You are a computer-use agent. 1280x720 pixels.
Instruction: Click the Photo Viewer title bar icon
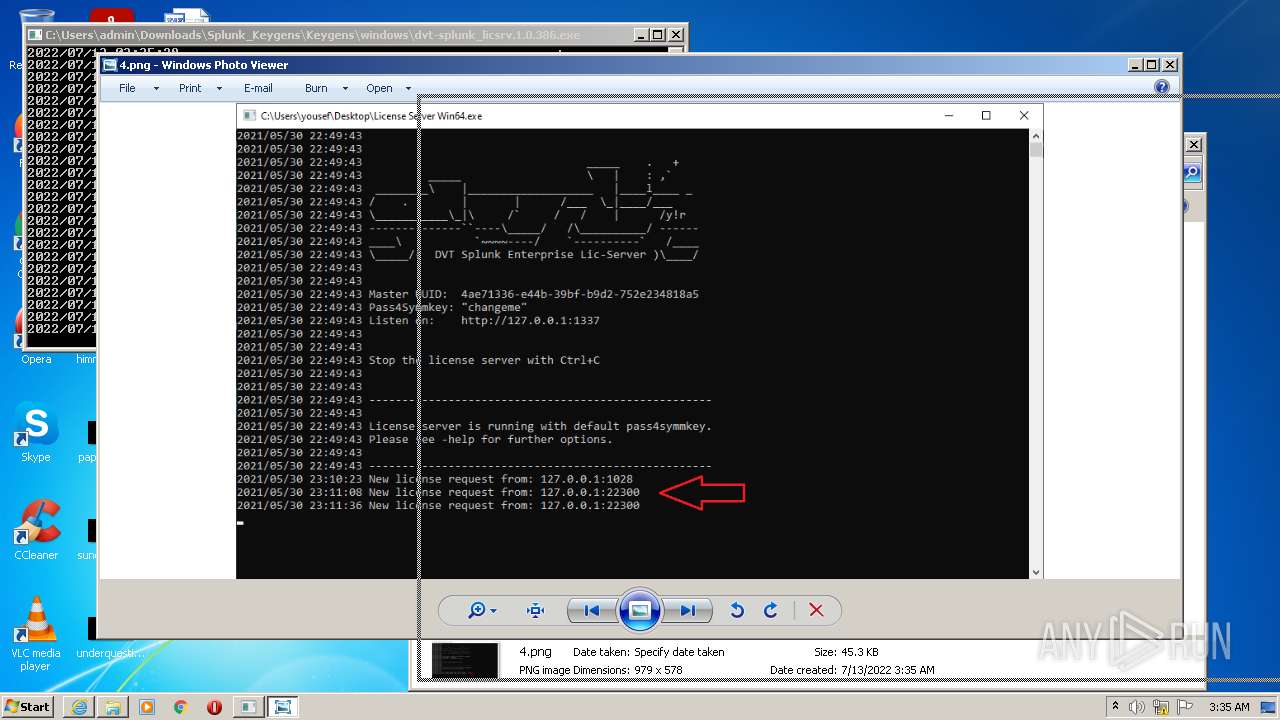[x=109, y=65]
